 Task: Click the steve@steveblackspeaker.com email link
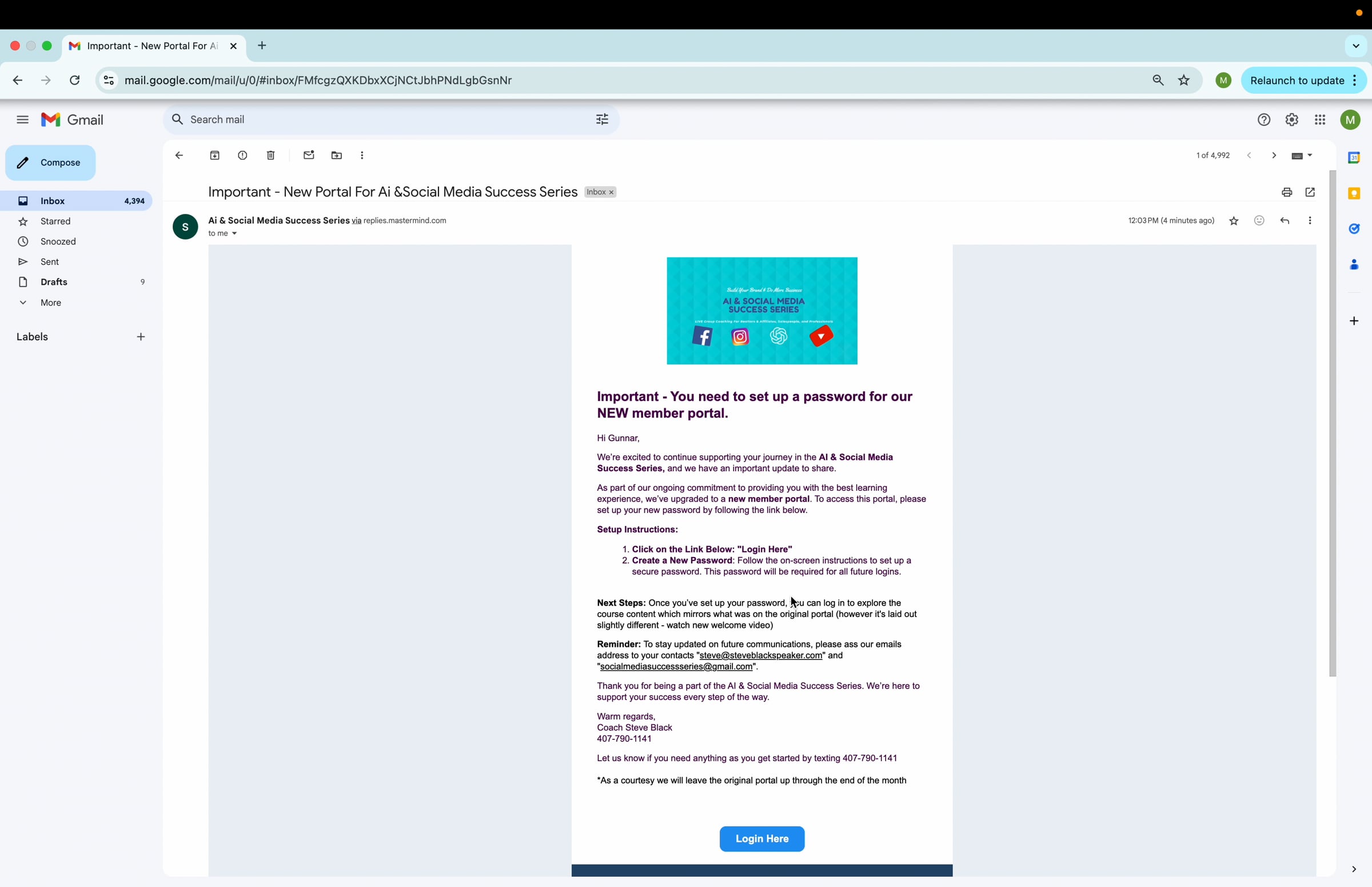click(760, 655)
